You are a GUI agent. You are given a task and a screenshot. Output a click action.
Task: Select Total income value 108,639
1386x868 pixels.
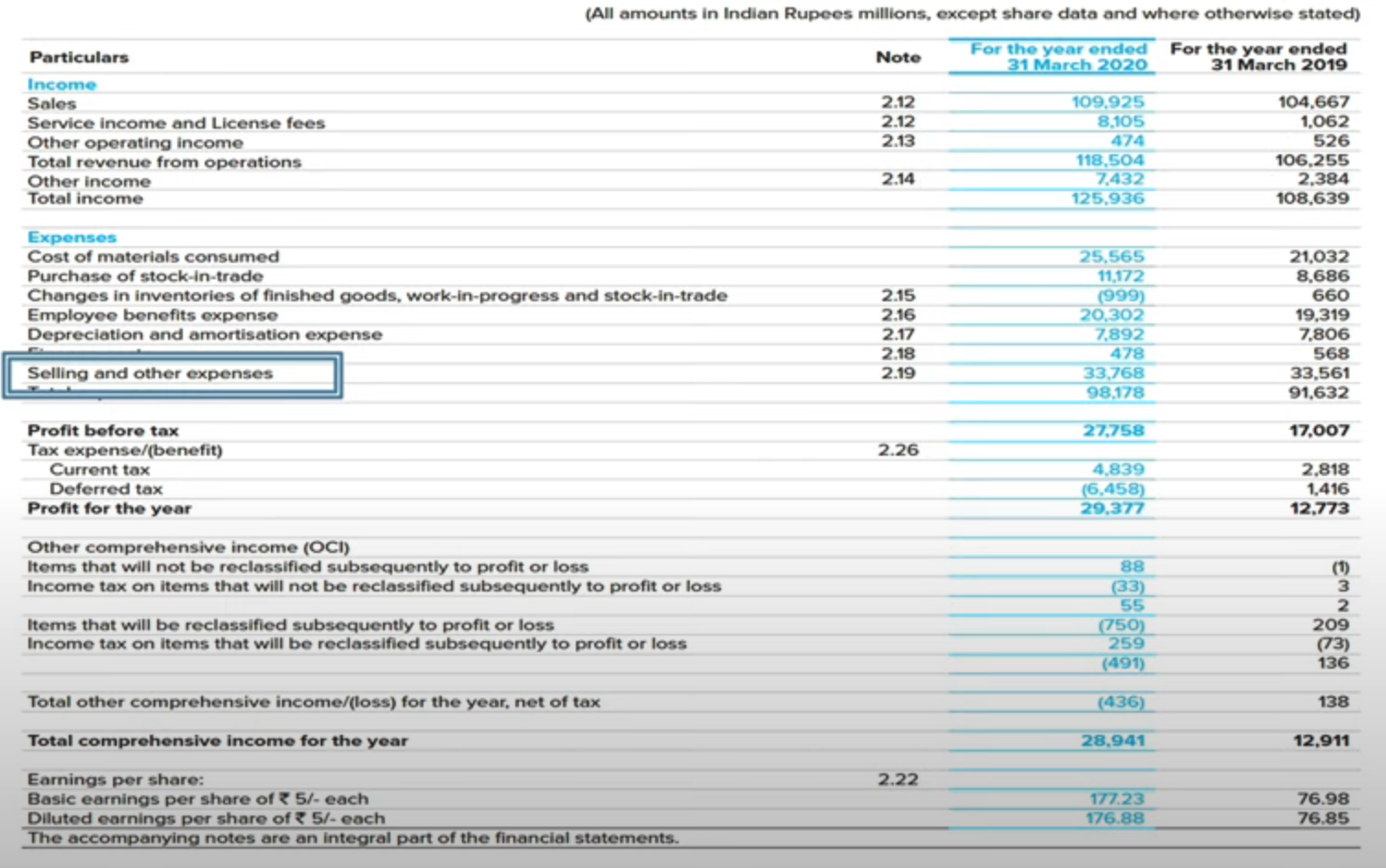(1313, 198)
